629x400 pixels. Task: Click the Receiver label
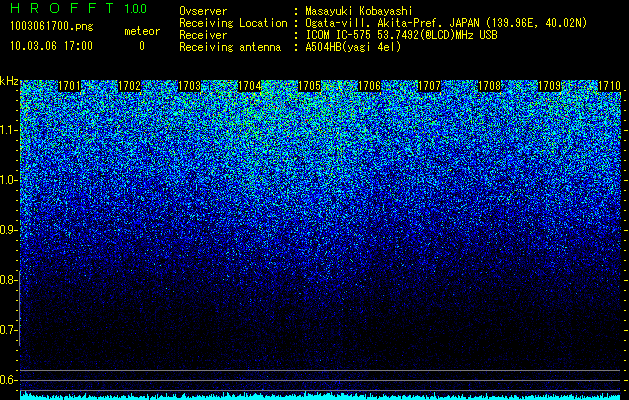pos(203,35)
